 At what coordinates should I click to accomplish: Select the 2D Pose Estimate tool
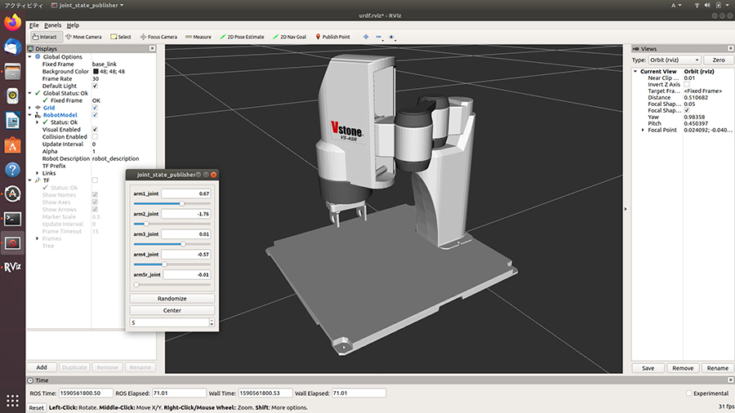[x=244, y=37]
